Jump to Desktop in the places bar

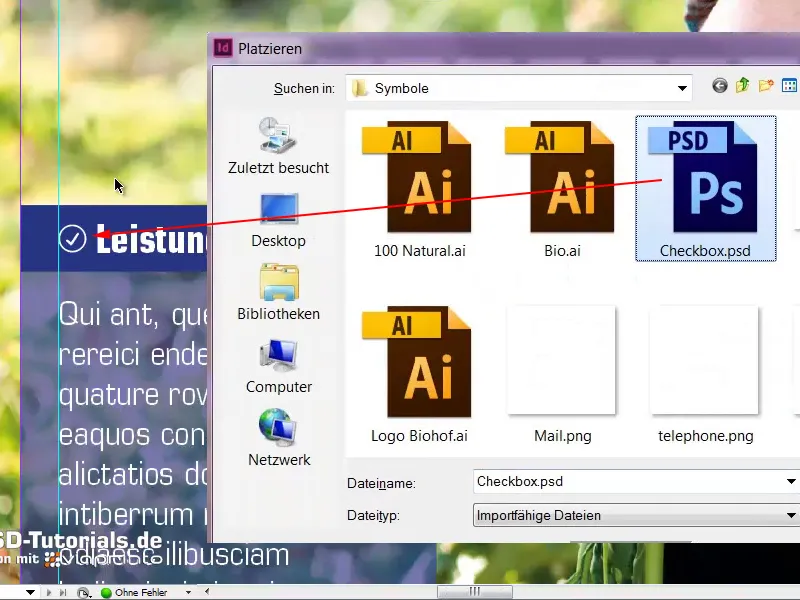tap(279, 220)
